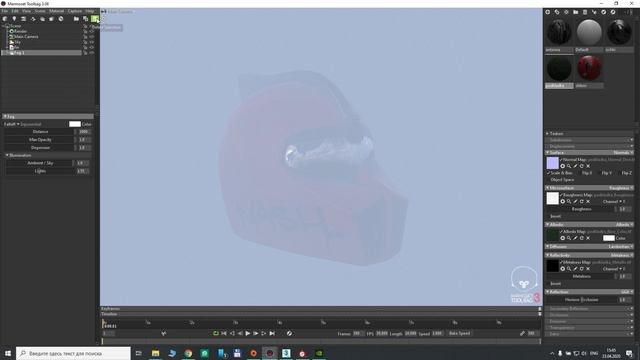Toggle visibility eye for Fog 1

point(91,53)
